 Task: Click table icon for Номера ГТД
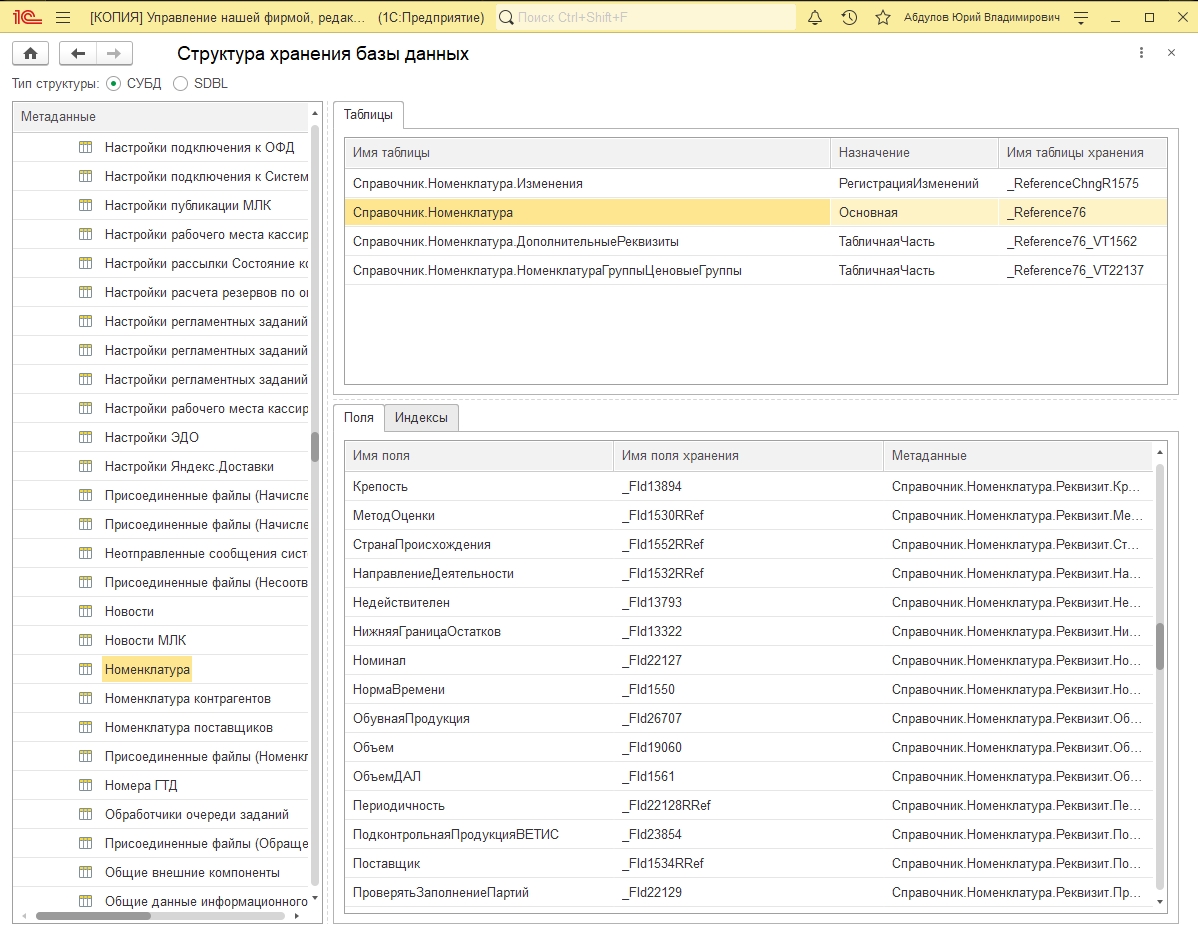click(86, 786)
